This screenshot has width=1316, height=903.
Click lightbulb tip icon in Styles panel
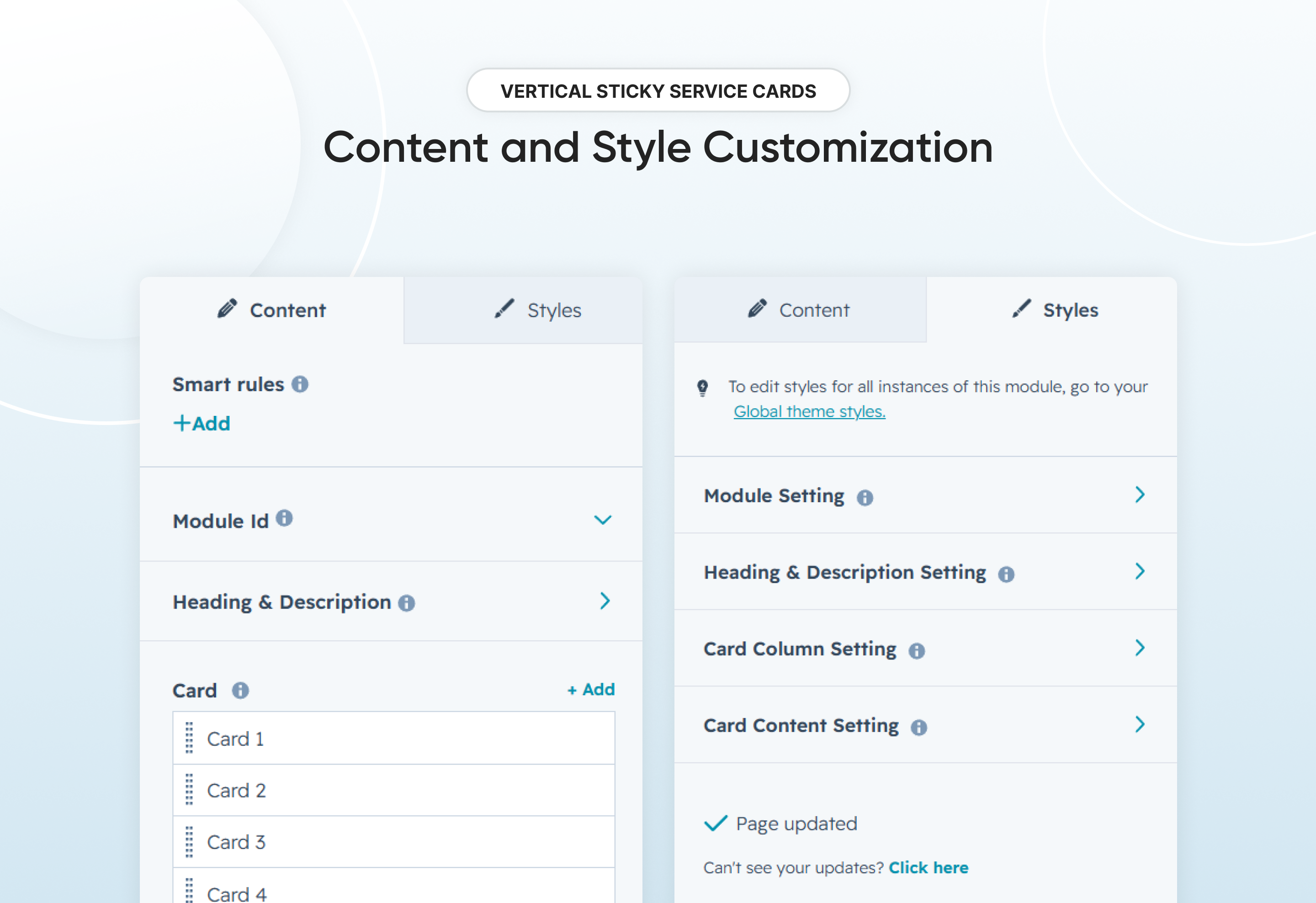click(x=703, y=388)
